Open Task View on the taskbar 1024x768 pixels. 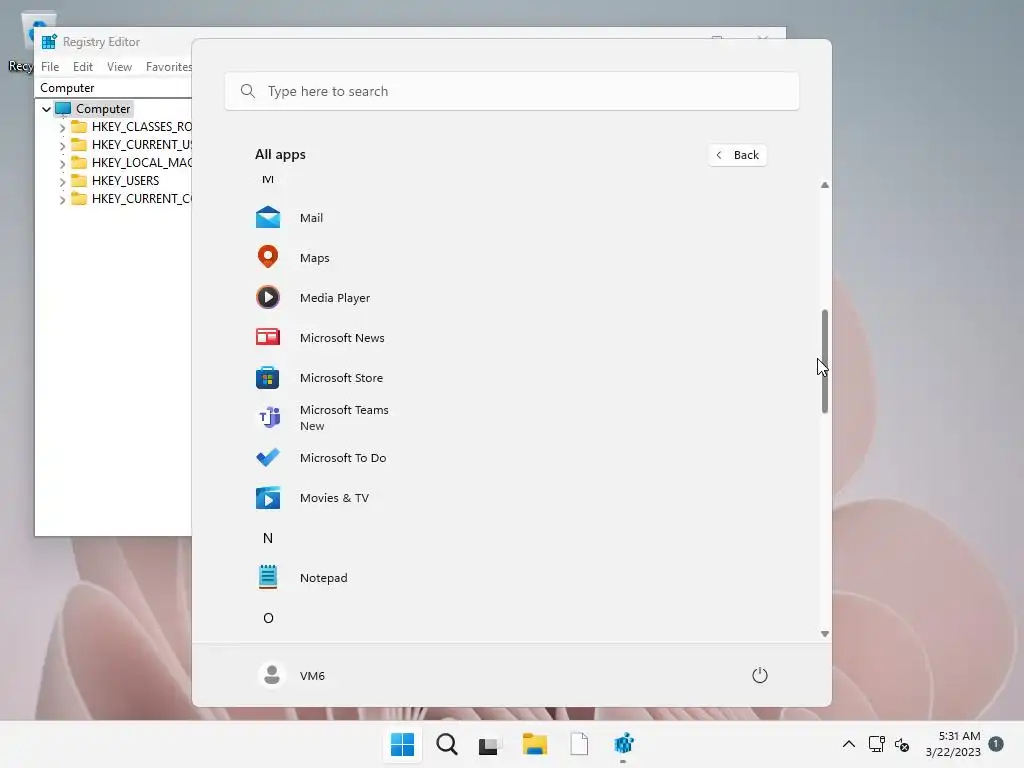(x=489, y=744)
